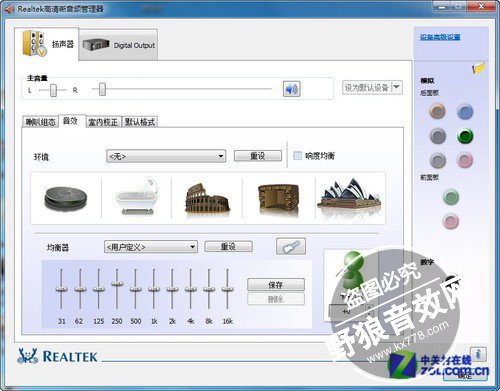Image resolution: width=500 pixels, height=391 pixels.
Task: Toggle the main volume mute speaker button
Action: pos(291,89)
